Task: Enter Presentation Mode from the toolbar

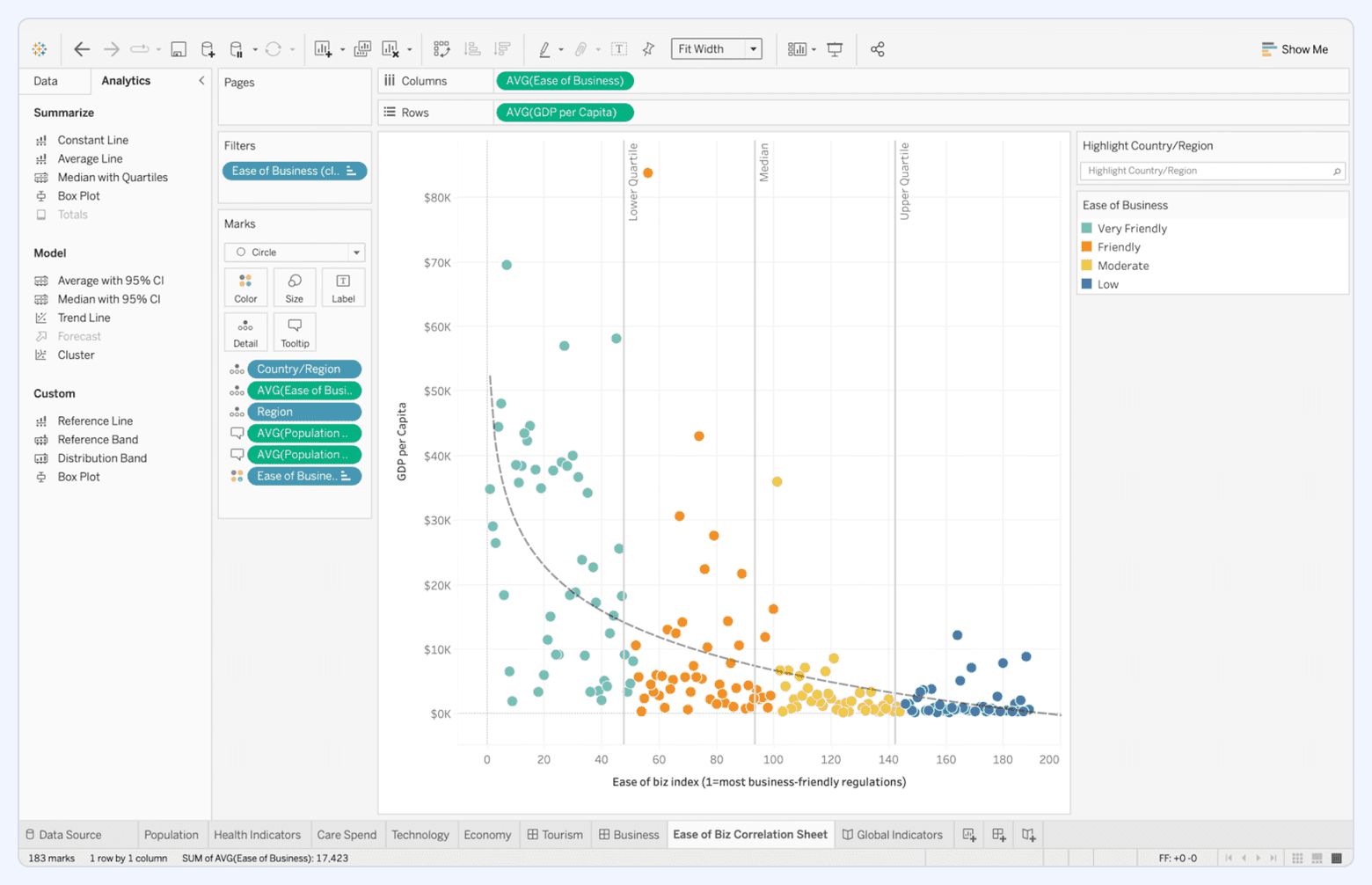Action: (833, 50)
